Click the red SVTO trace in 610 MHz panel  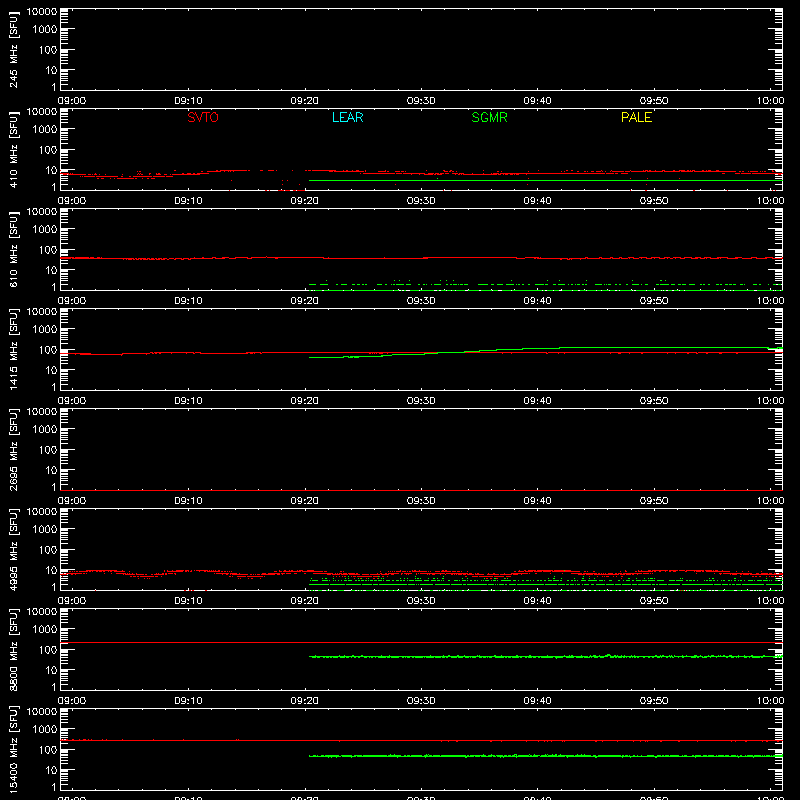click(x=421, y=258)
